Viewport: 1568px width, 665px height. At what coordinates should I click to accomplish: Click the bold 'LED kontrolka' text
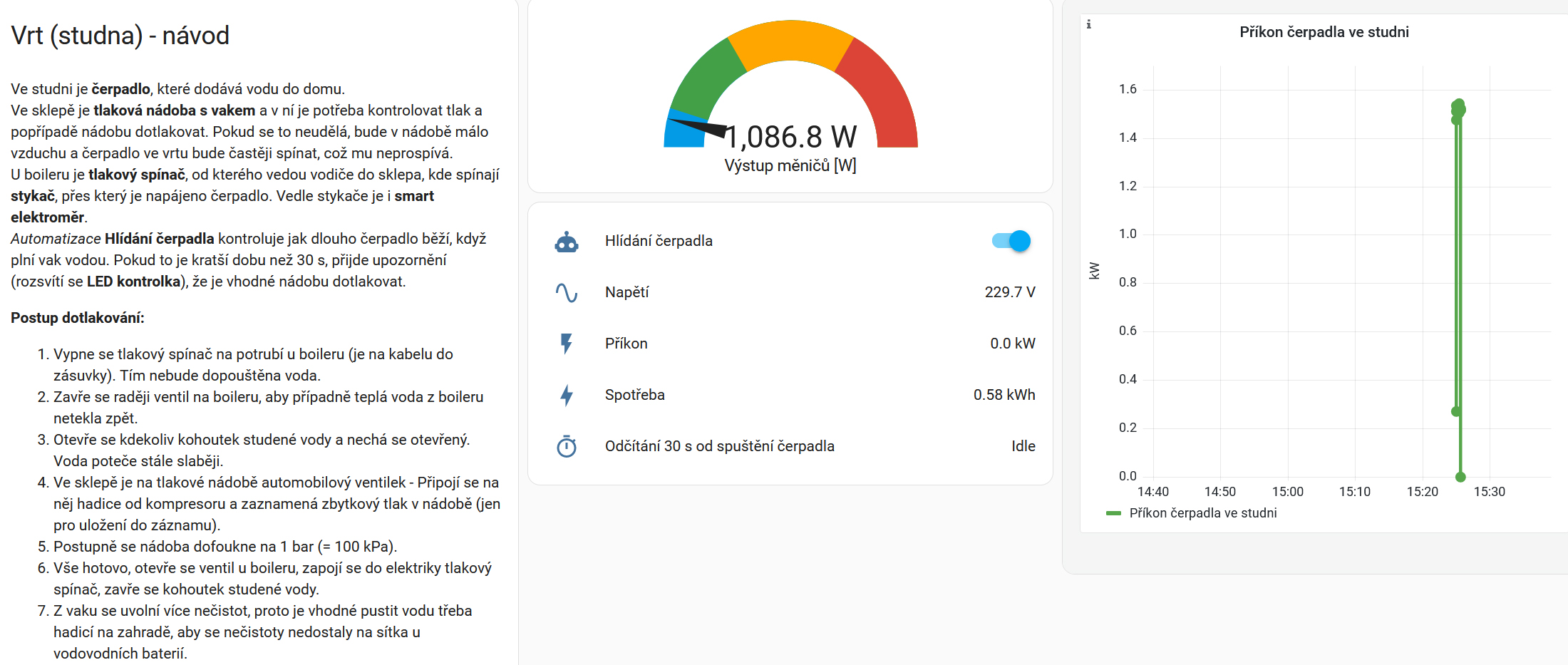[134, 282]
